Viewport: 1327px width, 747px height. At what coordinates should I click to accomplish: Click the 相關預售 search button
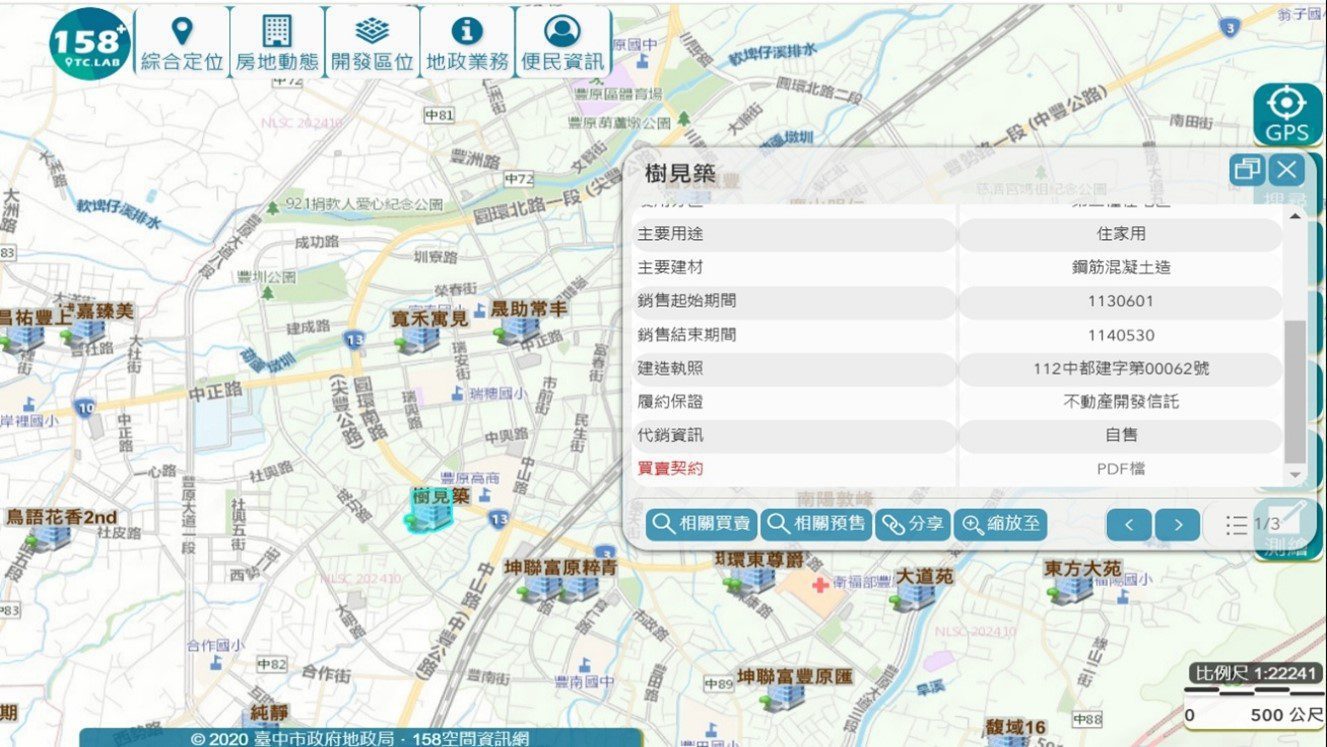816,524
